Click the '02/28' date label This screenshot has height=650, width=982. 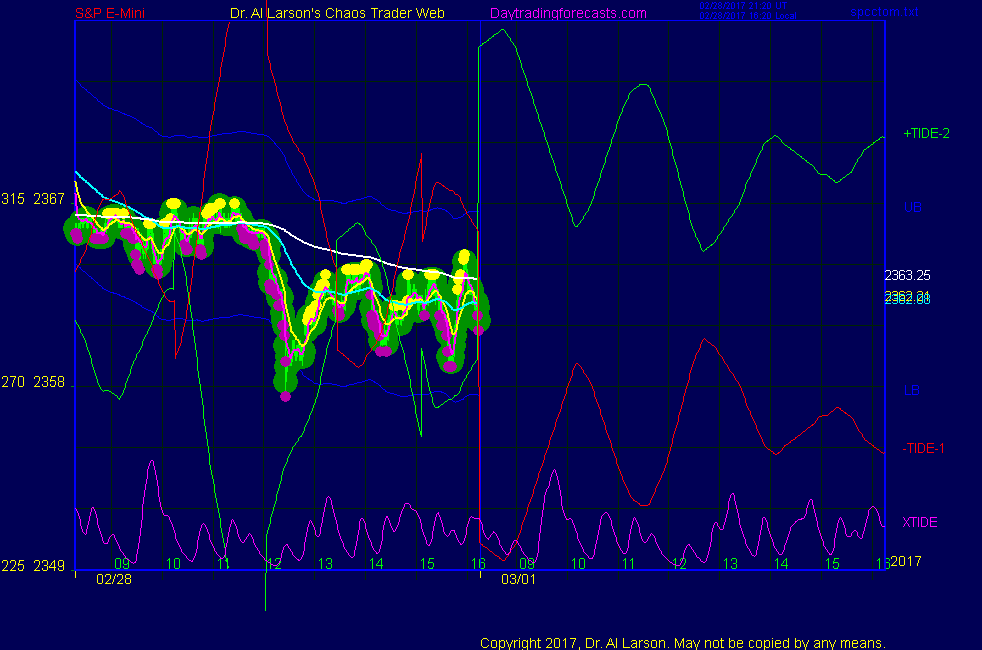(x=114, y=579)
